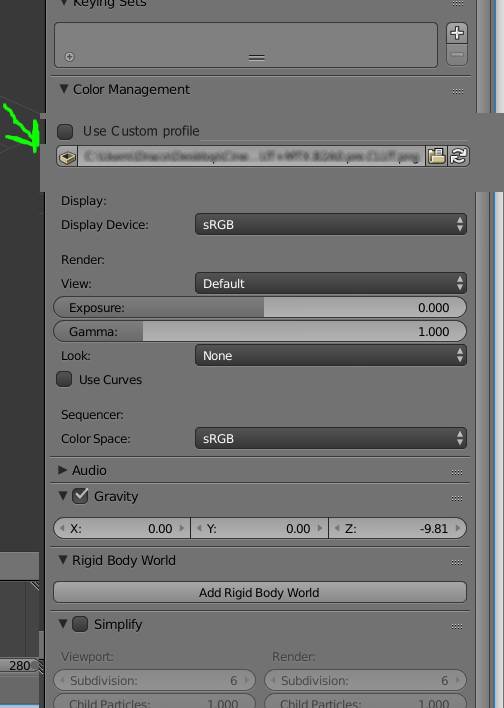Click the keying sets list filter icon
Image resolution: width=504 pixels, height=708 pixels.
[69, 57]
